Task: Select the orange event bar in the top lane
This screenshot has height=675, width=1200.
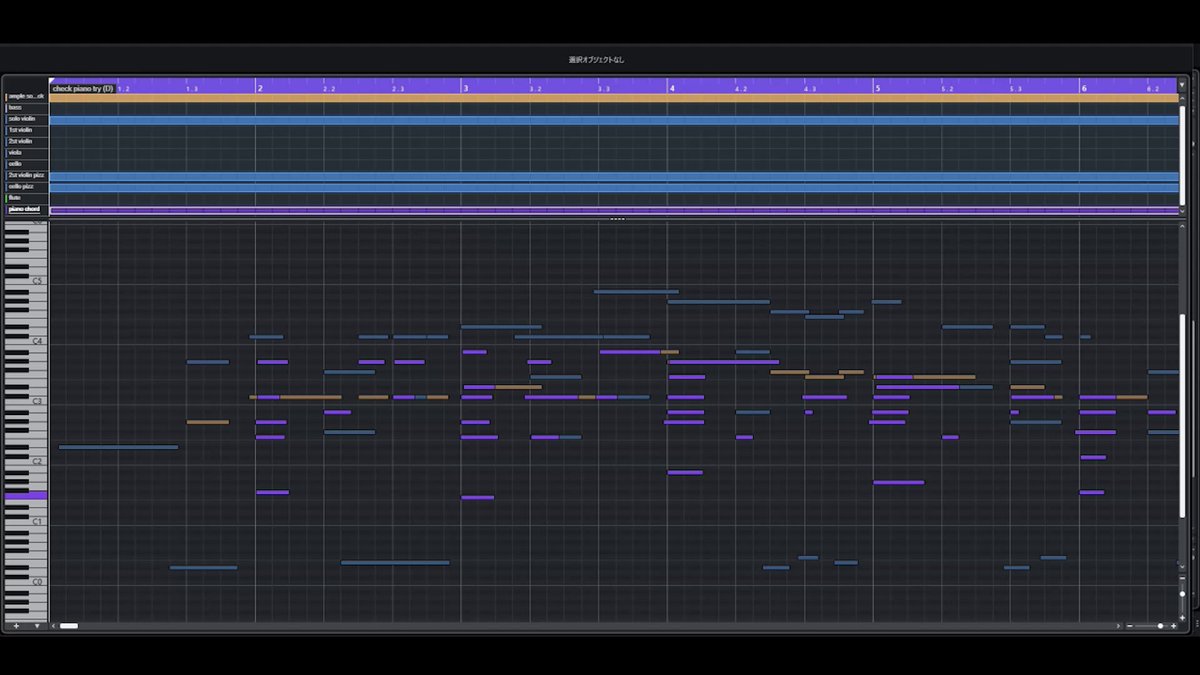Action: pos(614,98)
